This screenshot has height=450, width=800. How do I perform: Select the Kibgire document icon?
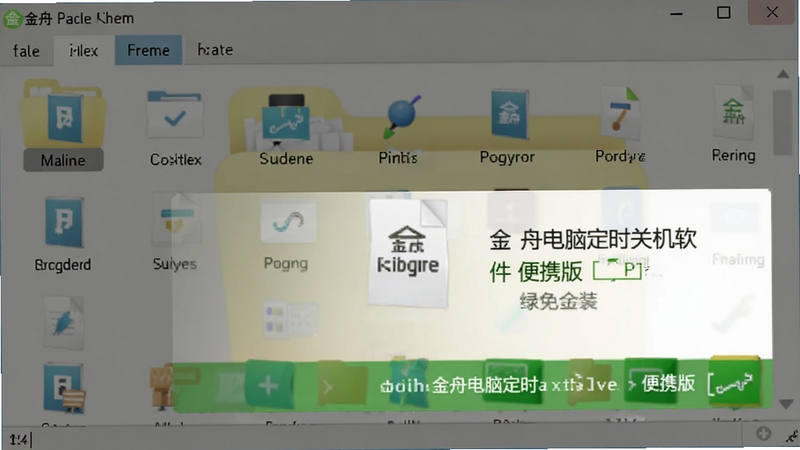tap(408, 253)
